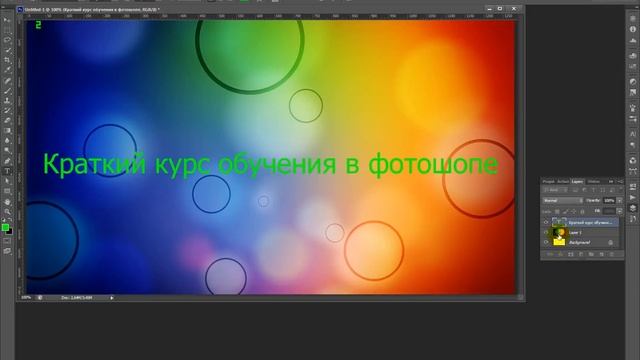Open the Actions play icon in right dock
This screenshot has width=640, height=360.
[633, 198]
